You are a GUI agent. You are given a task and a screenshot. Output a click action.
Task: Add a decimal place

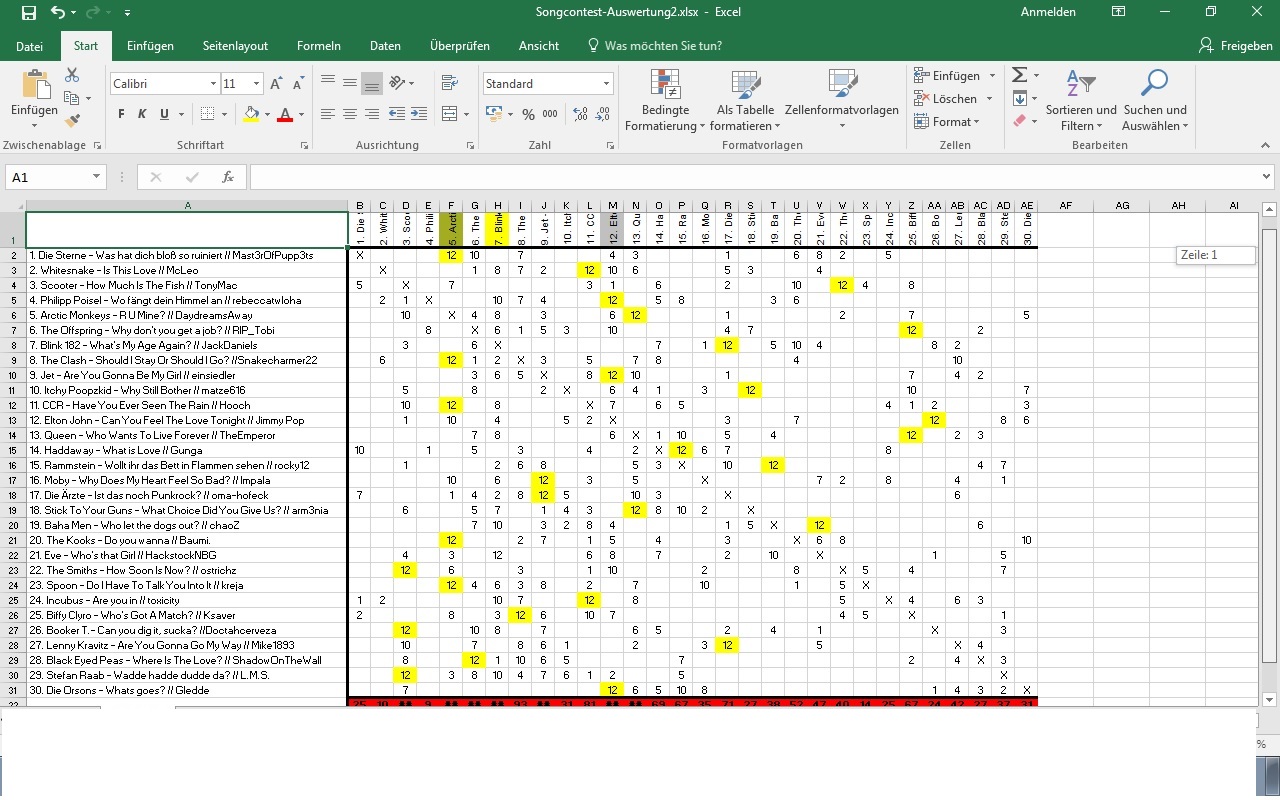(x=581, y=114)
